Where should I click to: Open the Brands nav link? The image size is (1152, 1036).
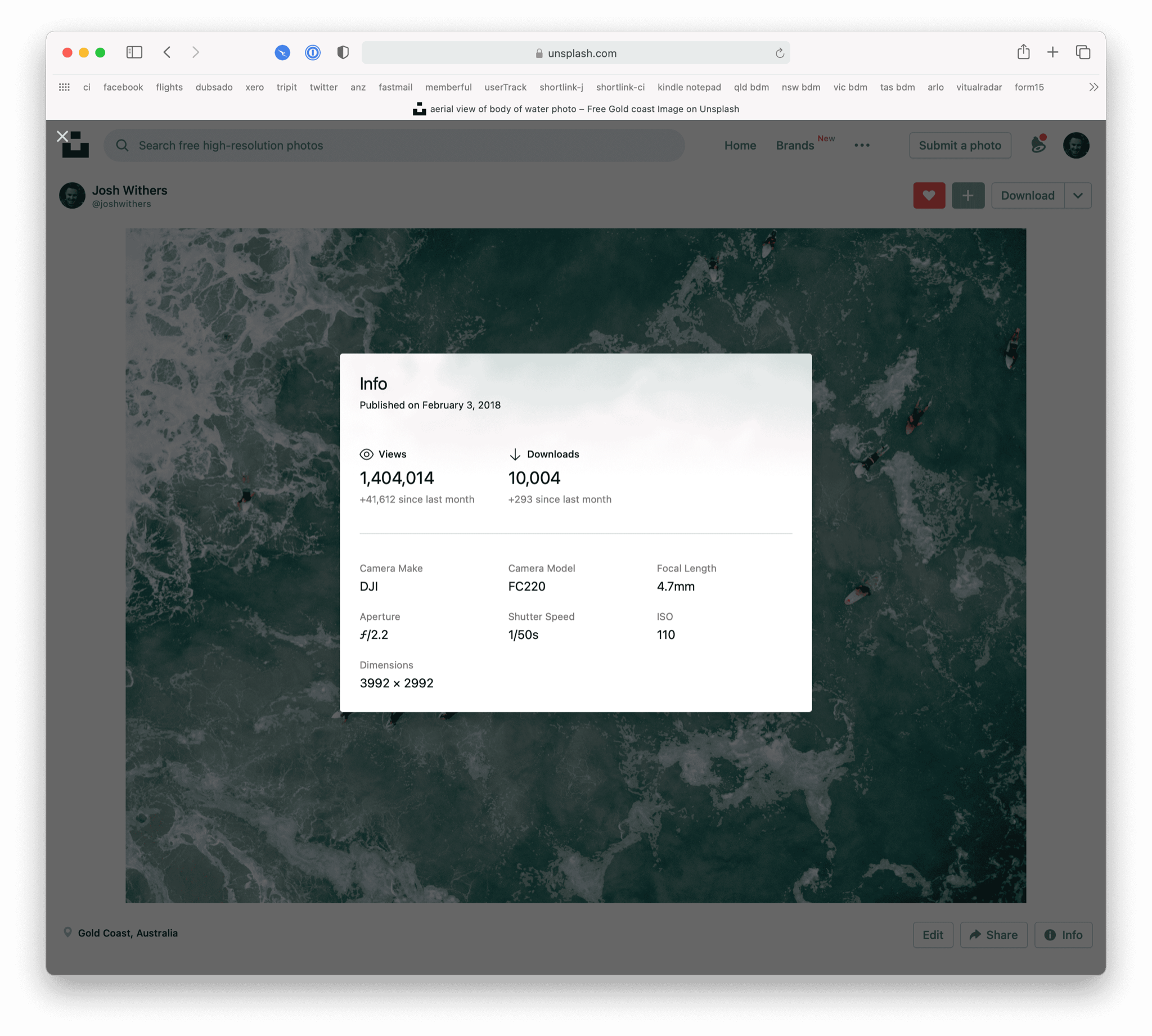pyautogui.click(x=795, y=145)
